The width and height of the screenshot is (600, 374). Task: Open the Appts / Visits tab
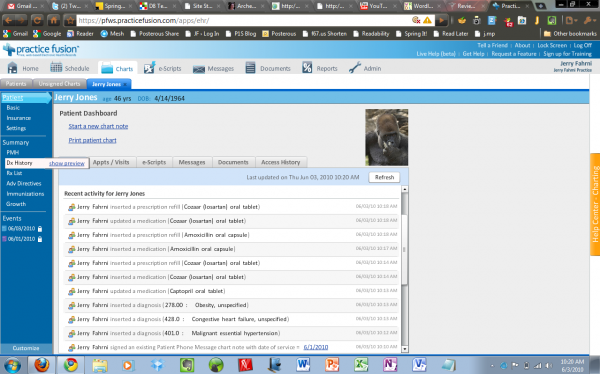(x=111, y=162)
